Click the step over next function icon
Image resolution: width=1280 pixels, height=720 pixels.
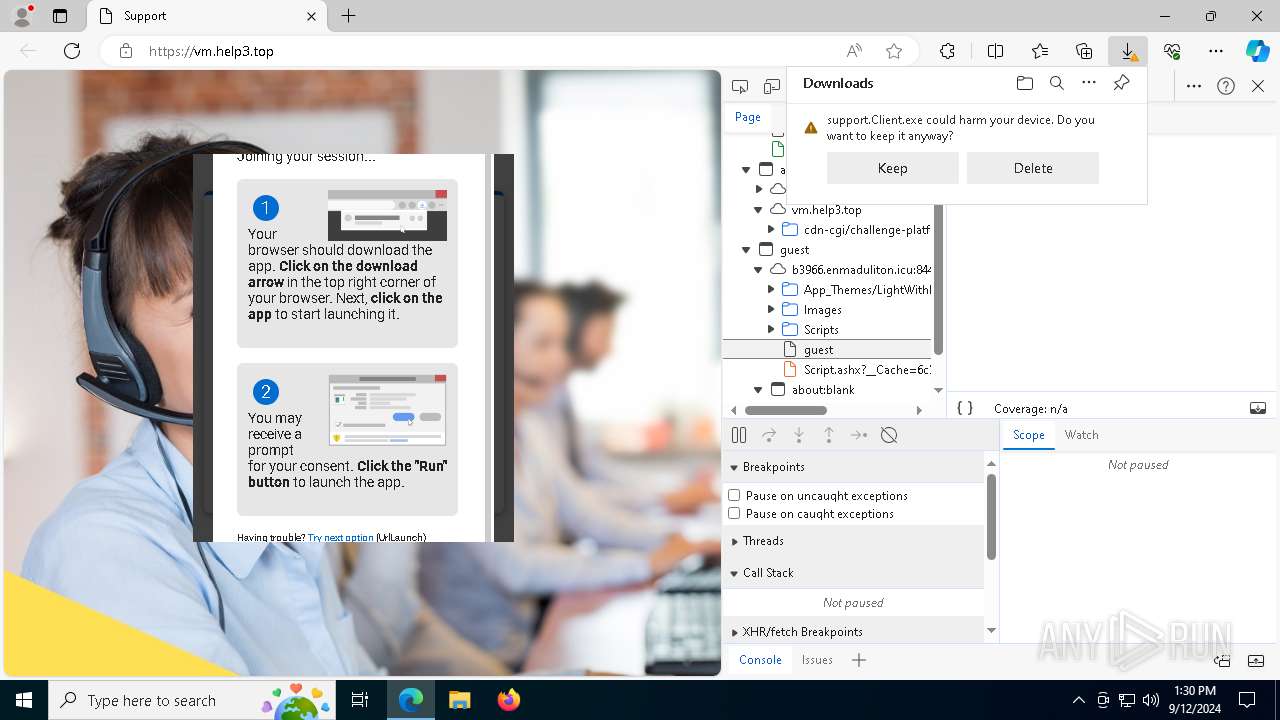(769, 435)
